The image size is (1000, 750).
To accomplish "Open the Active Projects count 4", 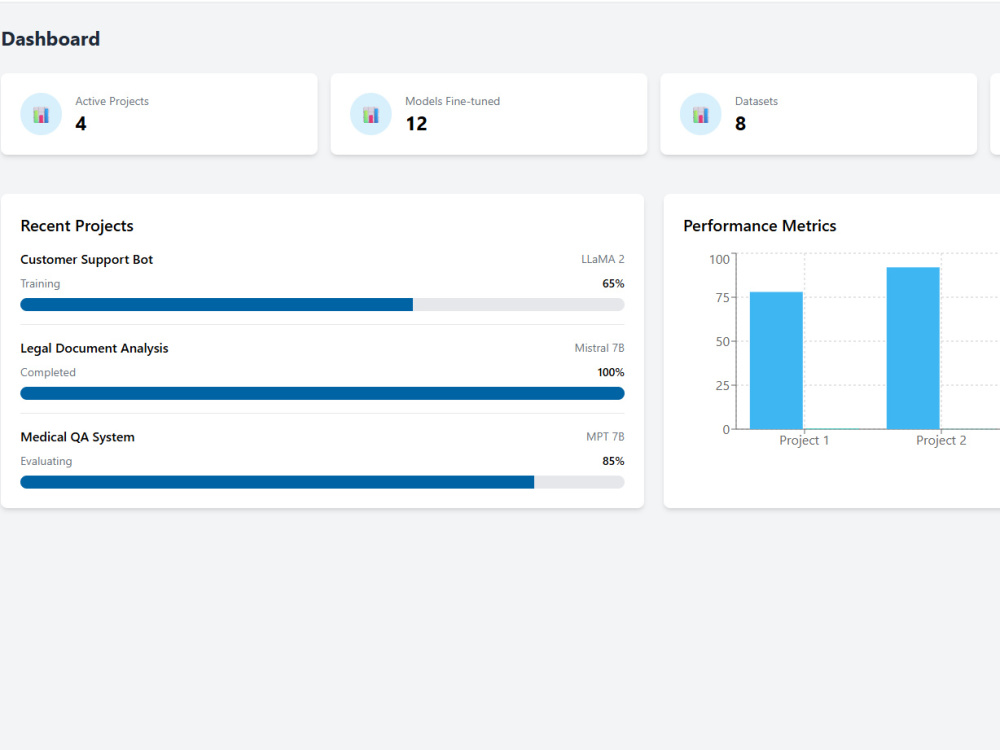I will pyautogui.click(x=81, y=124).
